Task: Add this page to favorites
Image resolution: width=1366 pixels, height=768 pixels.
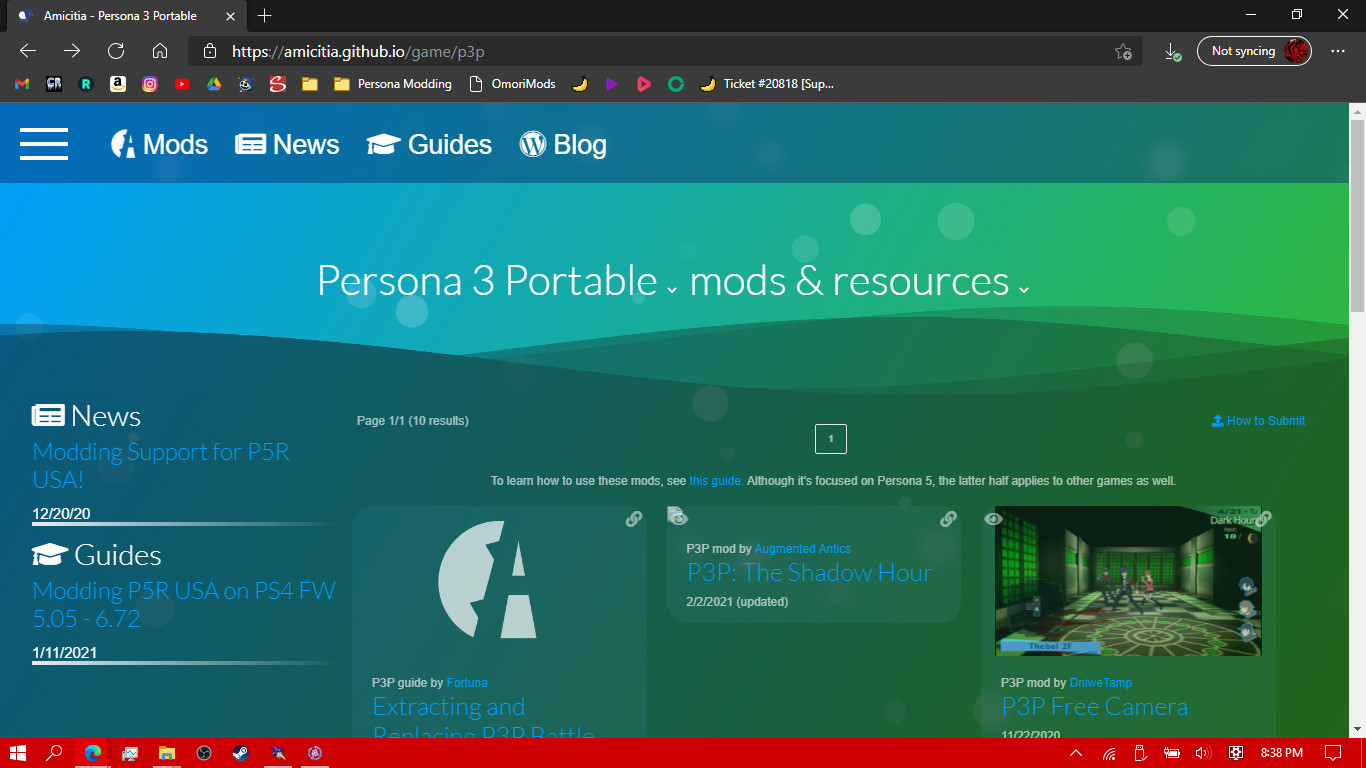Action: [x=1123, y=51]
